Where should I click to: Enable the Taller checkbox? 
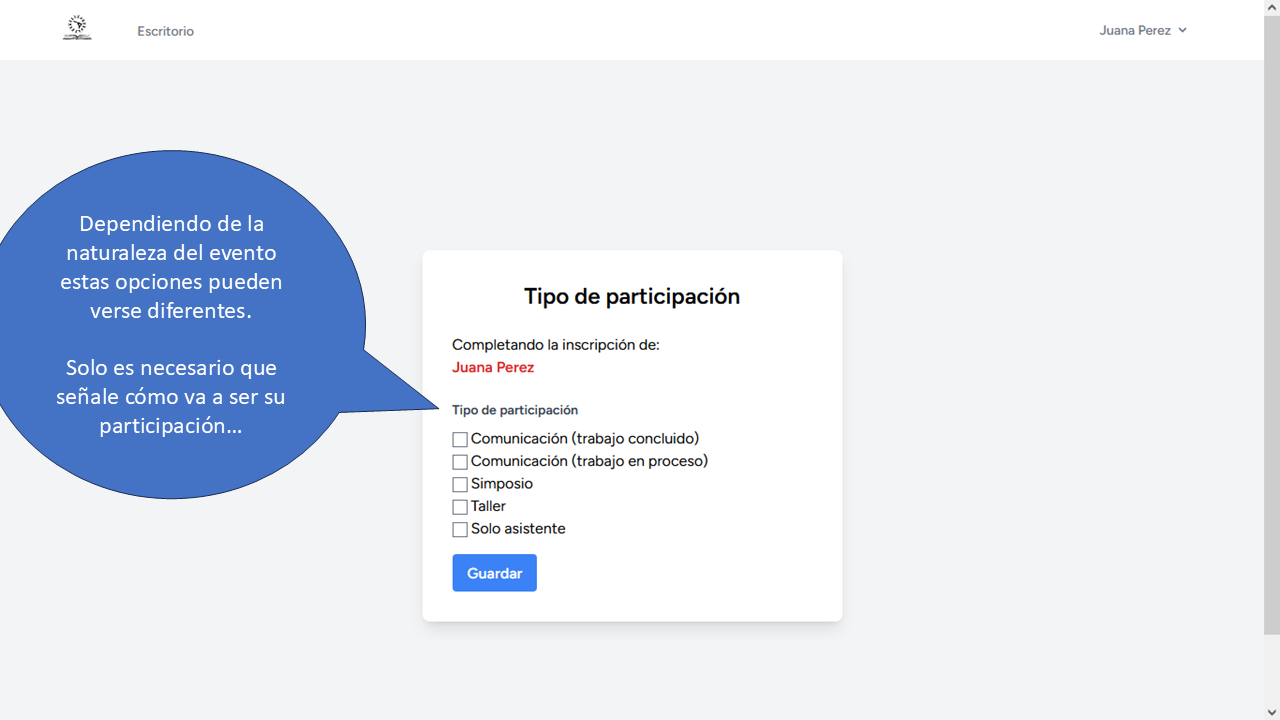tap(460, 507)
